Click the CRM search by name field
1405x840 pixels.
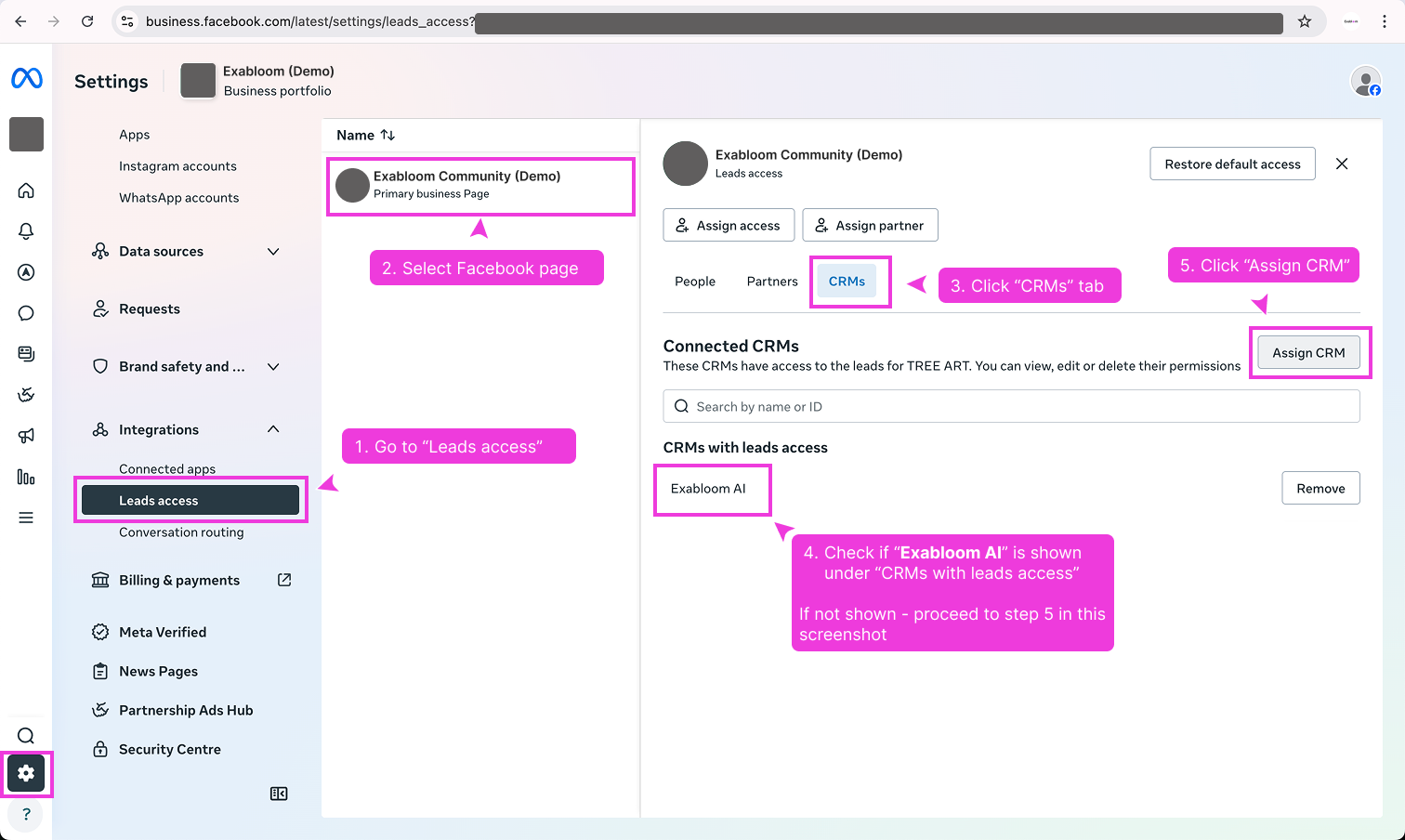[1011, 406]
